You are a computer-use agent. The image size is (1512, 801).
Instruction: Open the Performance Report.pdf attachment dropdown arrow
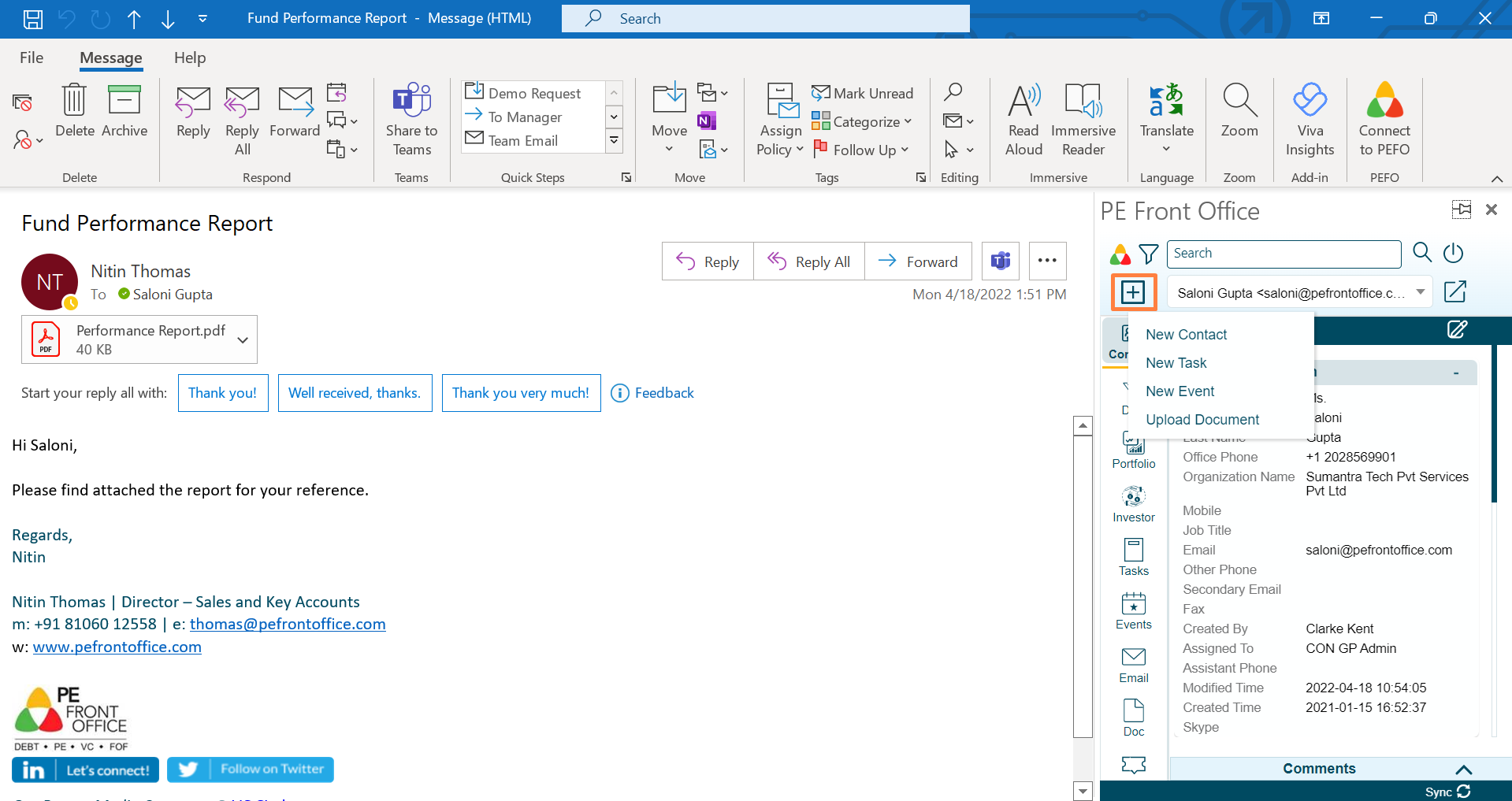[x=243, y=339]
